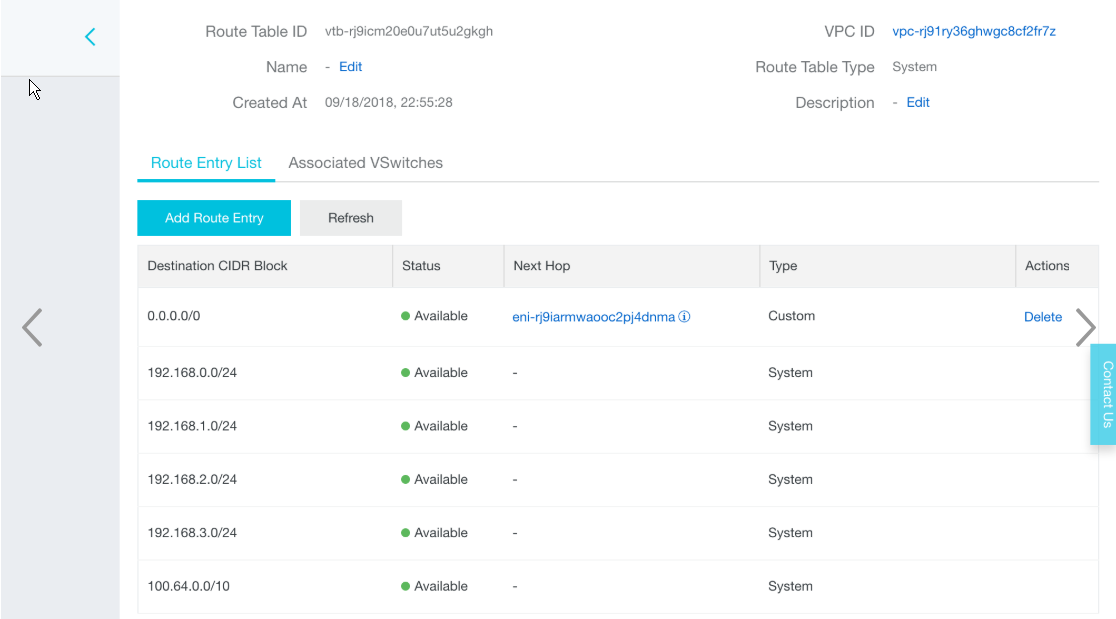Delete the 0.0.0.0/0 custom route

coord(1042,317)
